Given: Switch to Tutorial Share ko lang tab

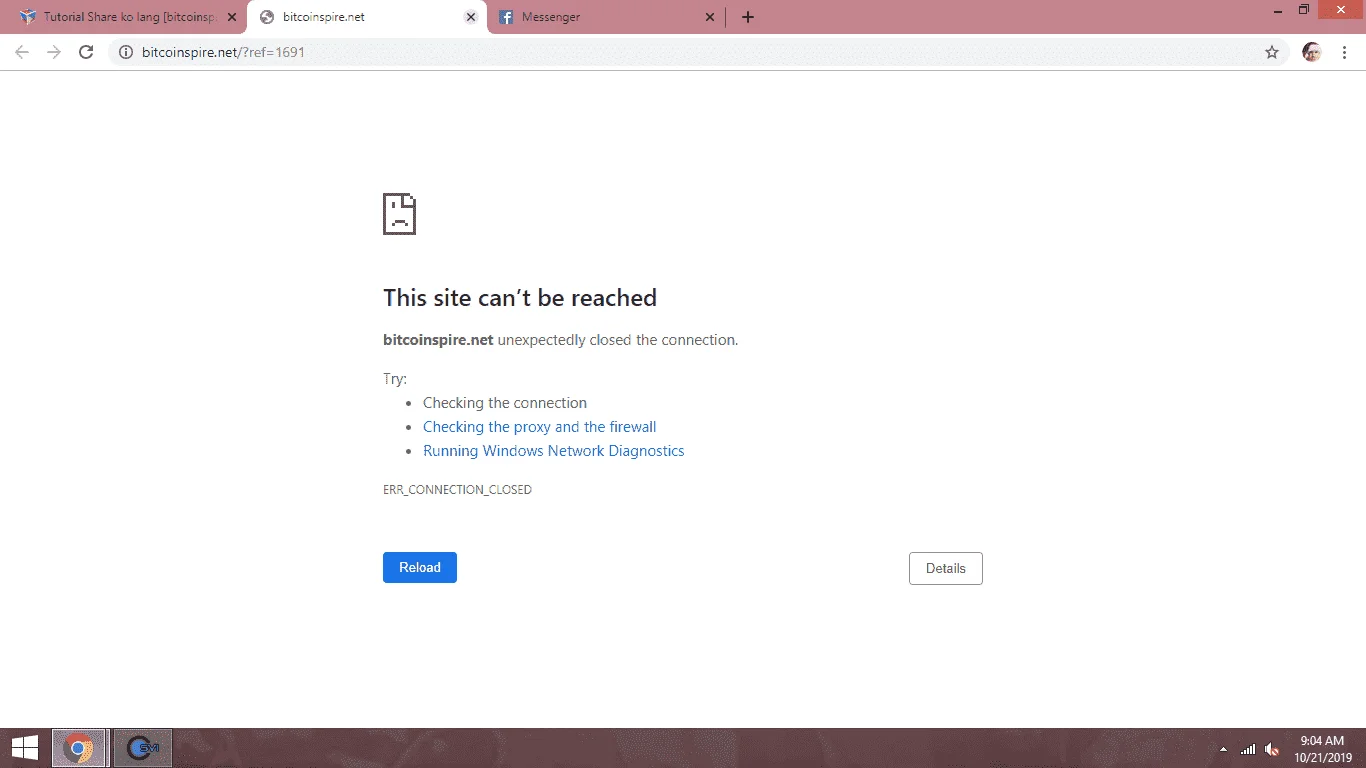Looking at the screenshot, I should coord(127,17).
